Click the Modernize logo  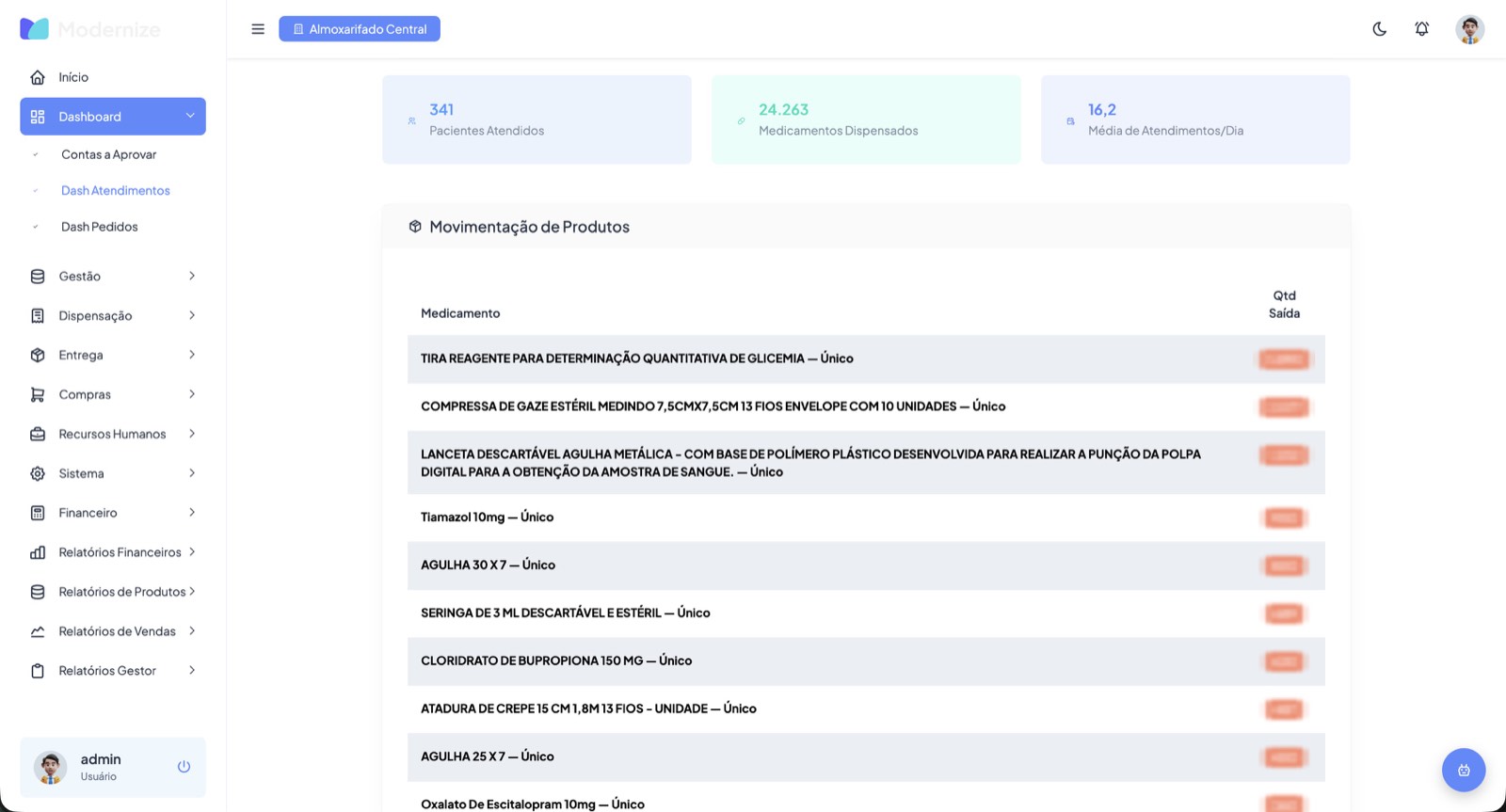90,29
